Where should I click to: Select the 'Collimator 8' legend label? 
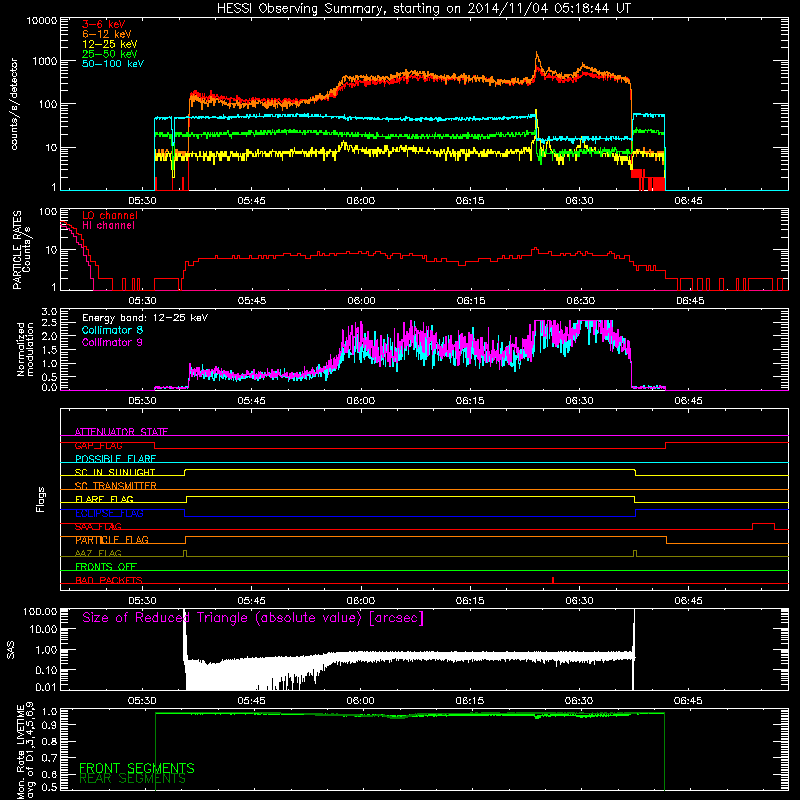pyautogui.click(x=112, y=330)
